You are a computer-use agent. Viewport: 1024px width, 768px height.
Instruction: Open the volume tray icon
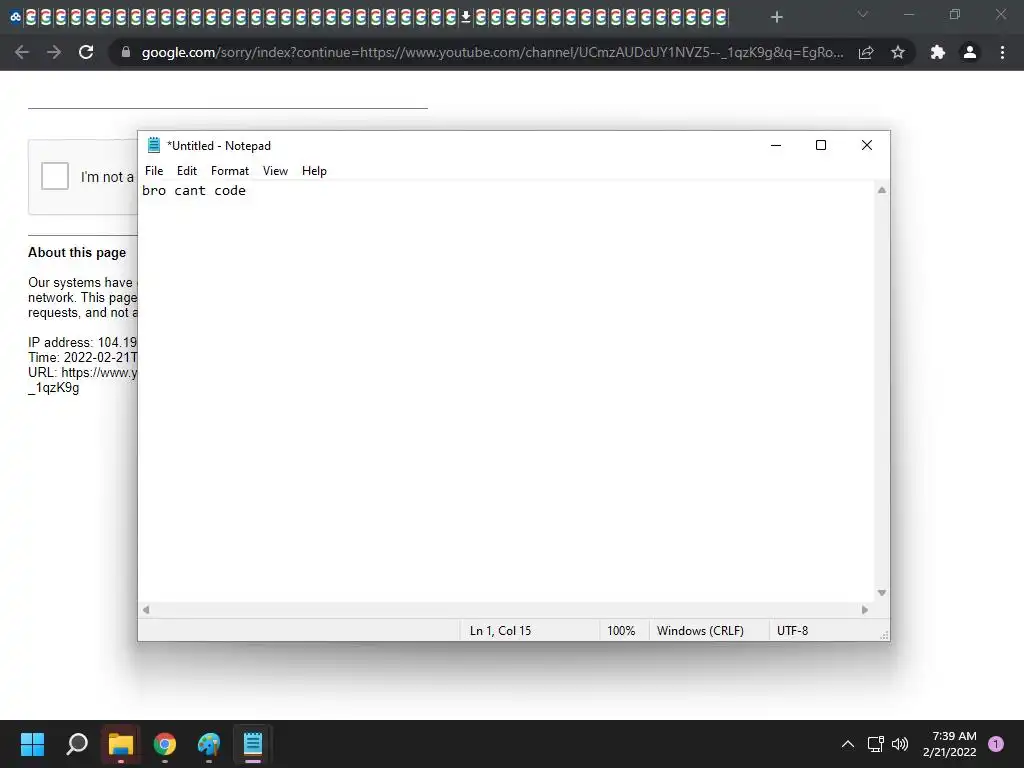click(900, 744)
